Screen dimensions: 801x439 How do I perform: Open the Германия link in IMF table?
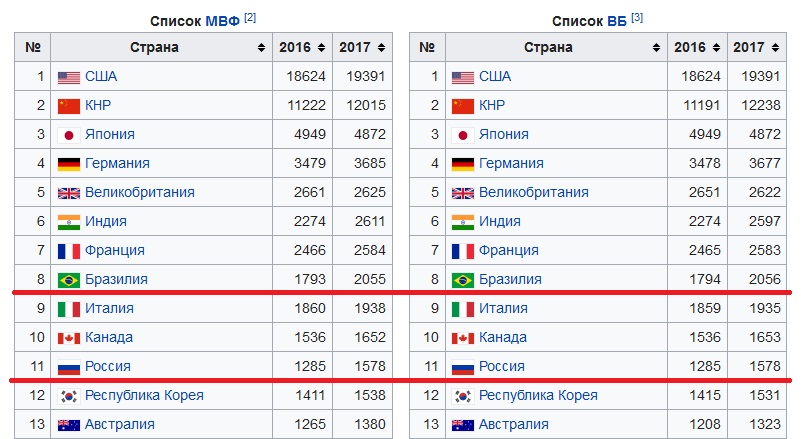tap(117, 164)
